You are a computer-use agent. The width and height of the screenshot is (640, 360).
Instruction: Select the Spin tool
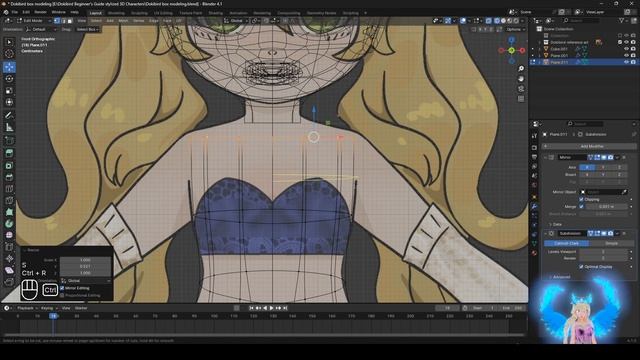9,223
